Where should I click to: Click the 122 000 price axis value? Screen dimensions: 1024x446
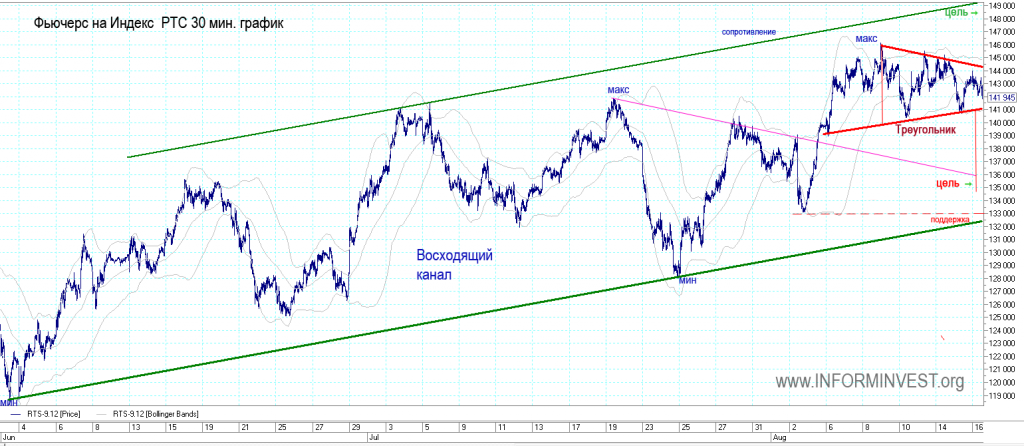click(1002, 357)
